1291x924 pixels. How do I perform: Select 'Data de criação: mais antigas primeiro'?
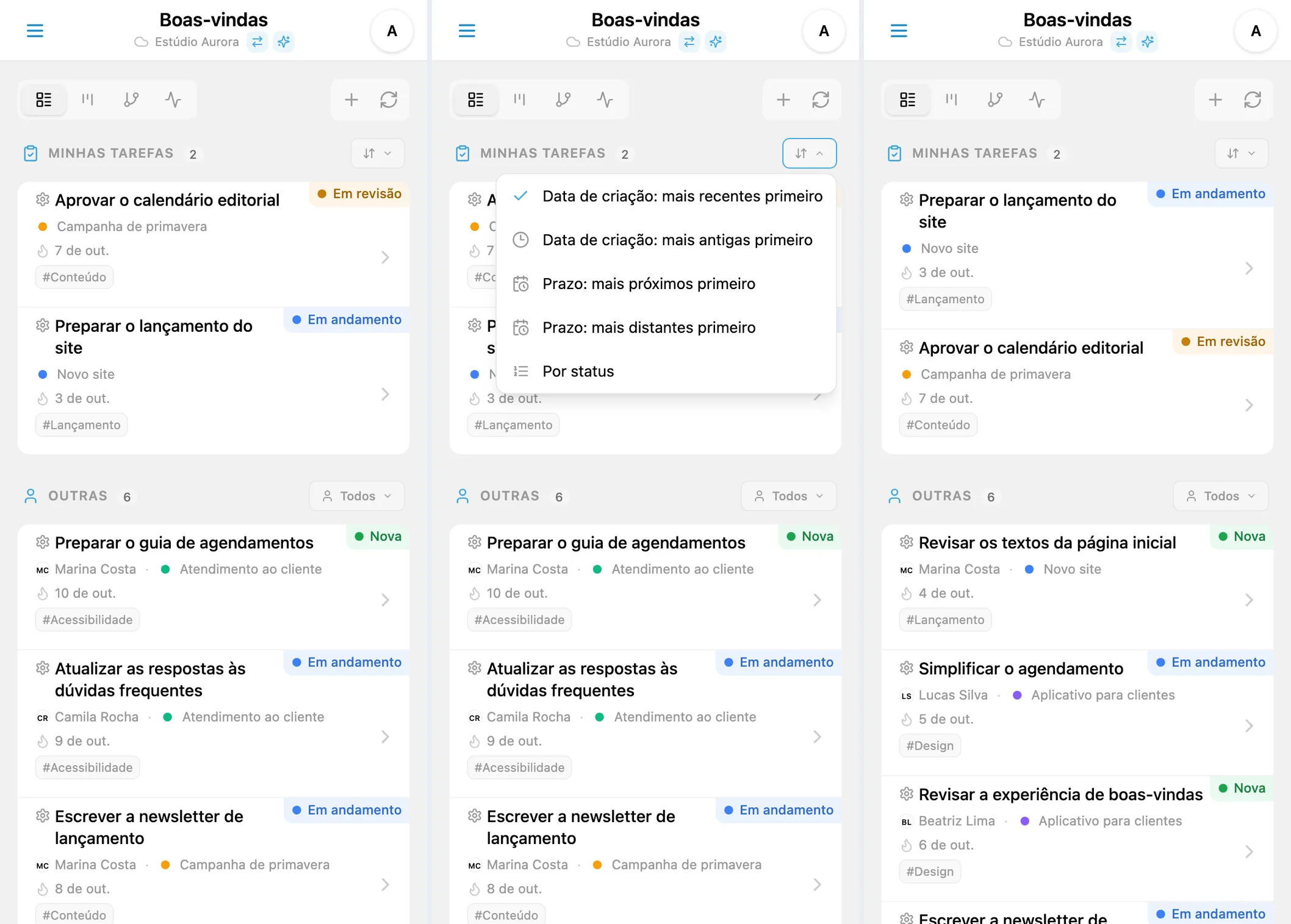(666, 240)
